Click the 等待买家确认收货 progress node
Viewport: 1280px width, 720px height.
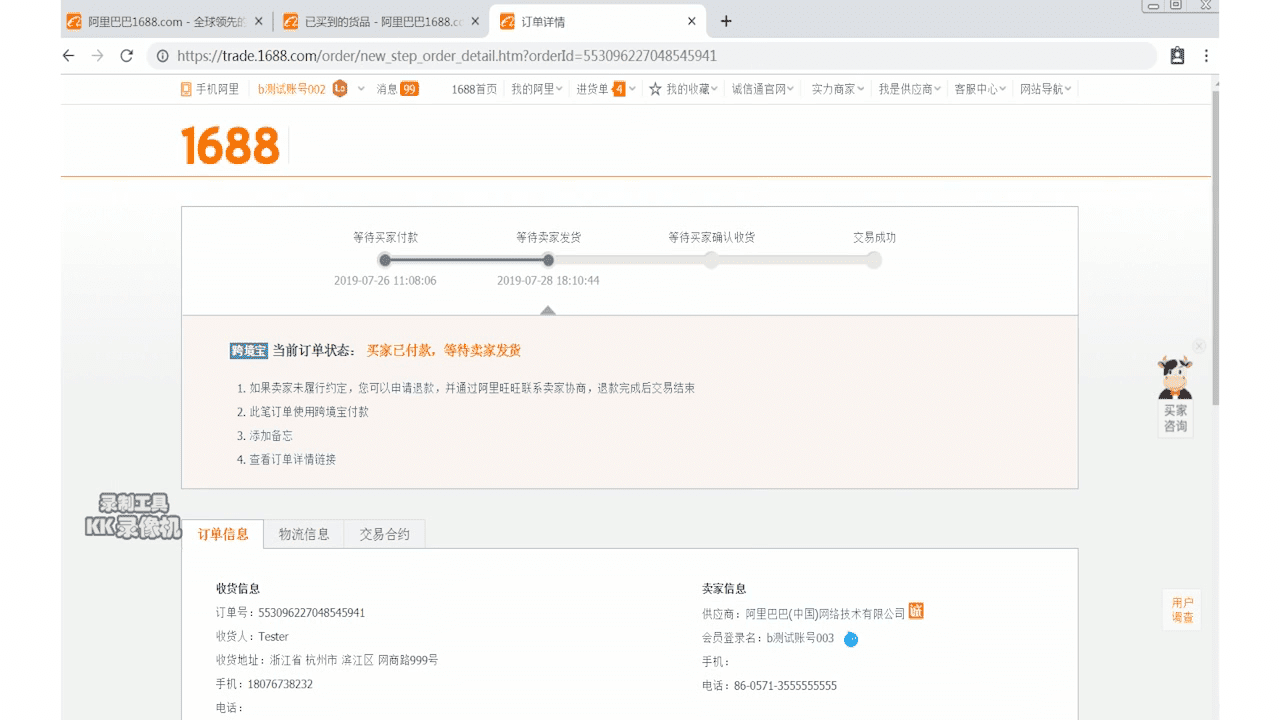pos(711,260)
